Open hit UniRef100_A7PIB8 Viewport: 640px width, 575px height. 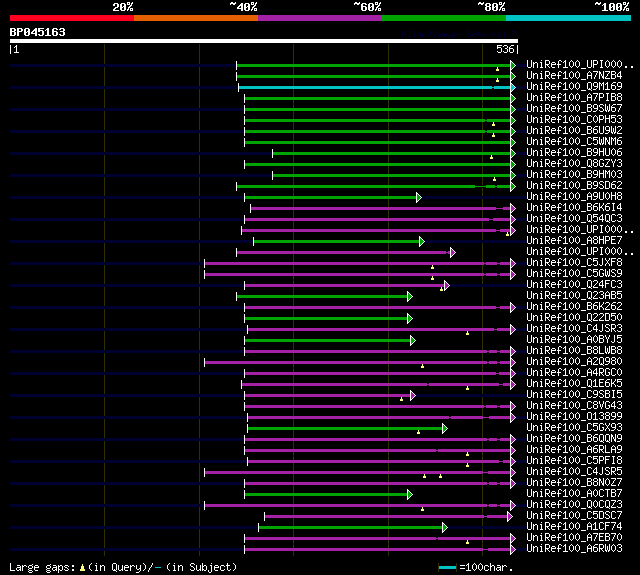click(574, 98)
